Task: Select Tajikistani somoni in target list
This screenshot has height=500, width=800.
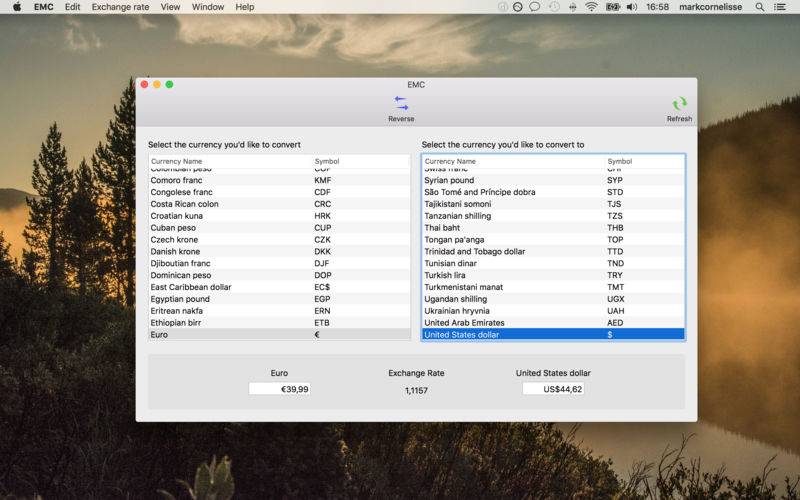Action: click(x=553, y=204)
